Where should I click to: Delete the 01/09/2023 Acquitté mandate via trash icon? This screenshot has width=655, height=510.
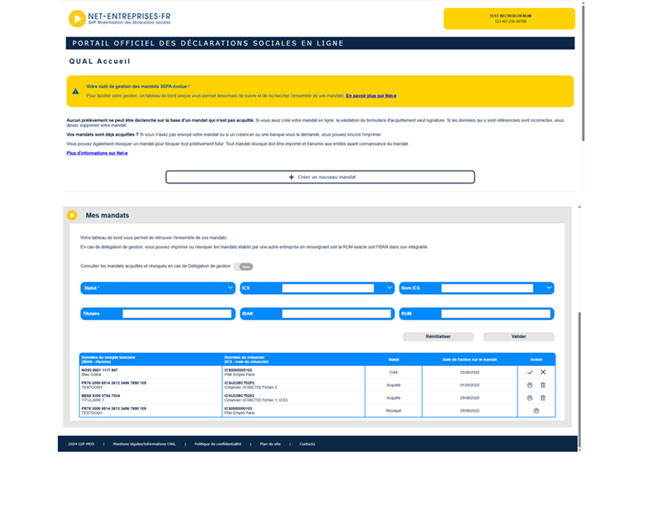coord(543,385)
